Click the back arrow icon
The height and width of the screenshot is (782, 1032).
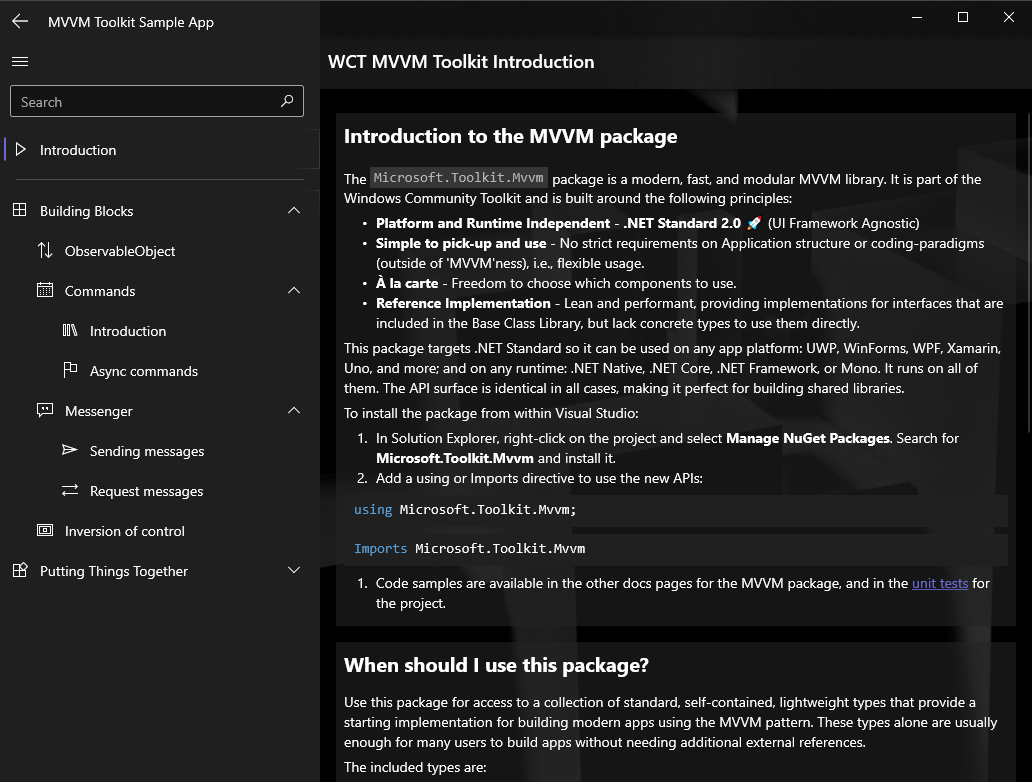20,21
